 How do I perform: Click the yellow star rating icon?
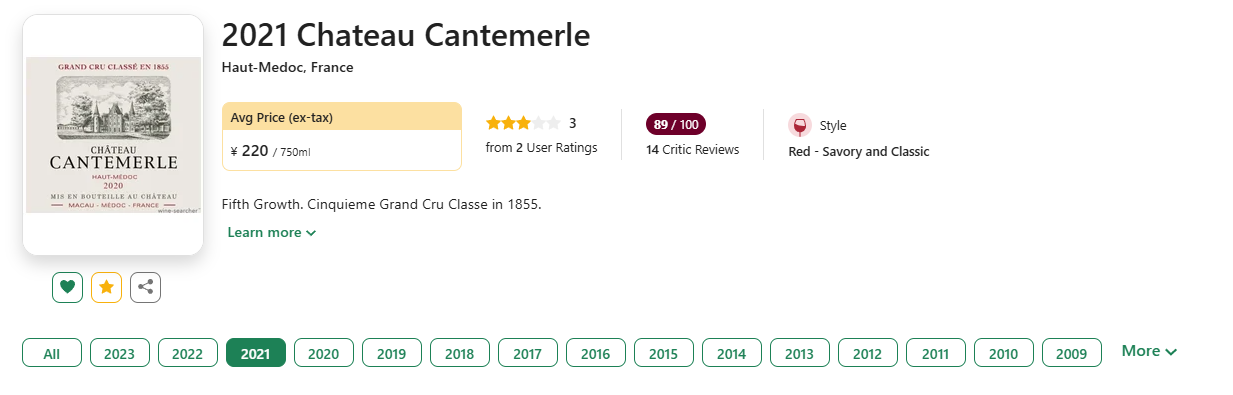tap(106, 287)
